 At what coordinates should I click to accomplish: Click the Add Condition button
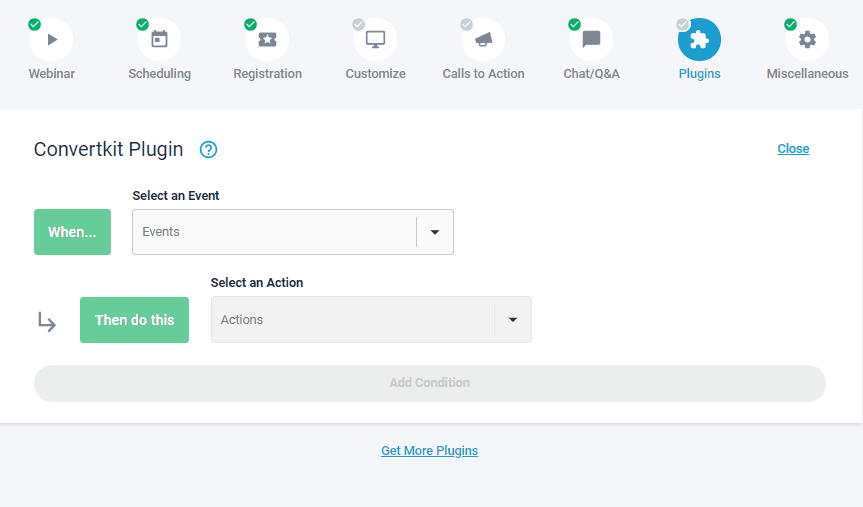pos(430,383)
